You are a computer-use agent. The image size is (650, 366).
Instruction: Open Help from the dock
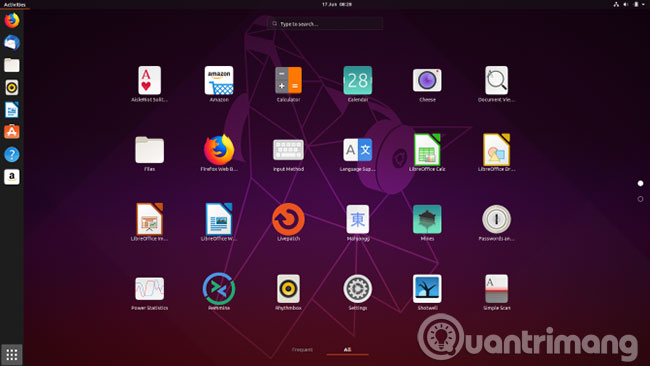pyautogui.click(x=12, y=155)
